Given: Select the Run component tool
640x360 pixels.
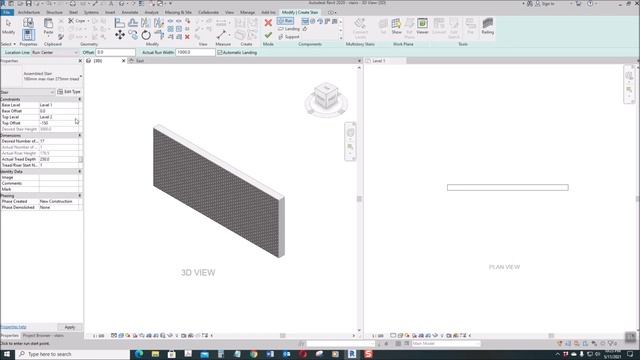Looking at the screenshot, I should coord(285,21).
